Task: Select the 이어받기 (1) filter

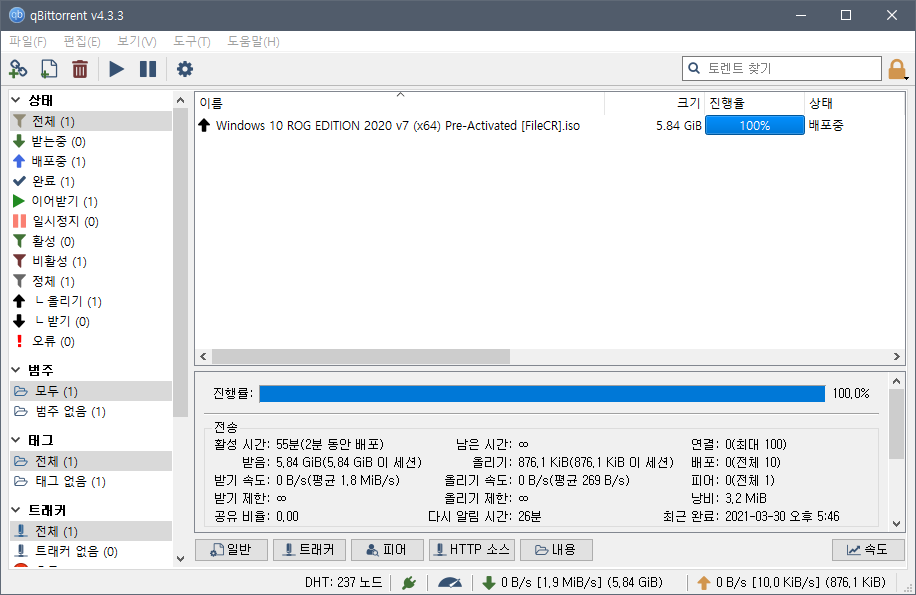Action: pos(91,201)
